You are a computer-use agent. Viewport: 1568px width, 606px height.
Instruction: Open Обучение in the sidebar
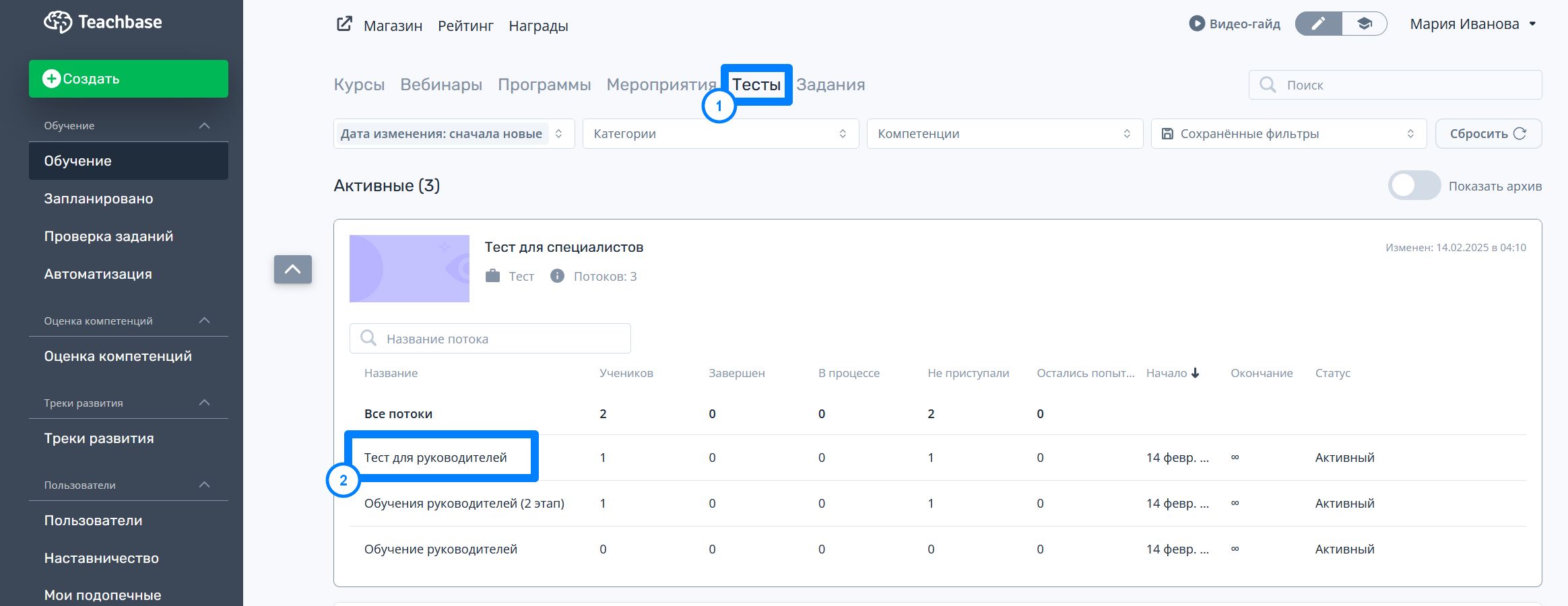(129, 161)
